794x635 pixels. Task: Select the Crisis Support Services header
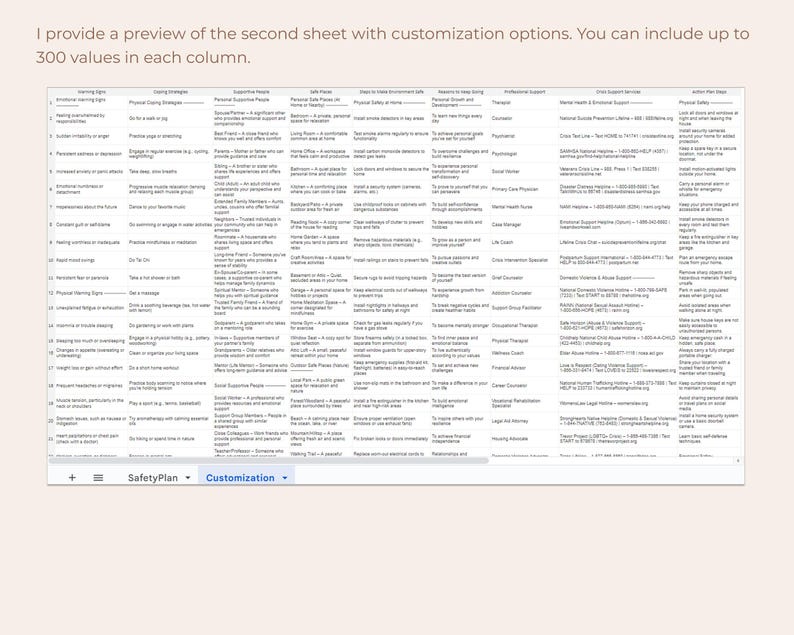pos(618,92)
